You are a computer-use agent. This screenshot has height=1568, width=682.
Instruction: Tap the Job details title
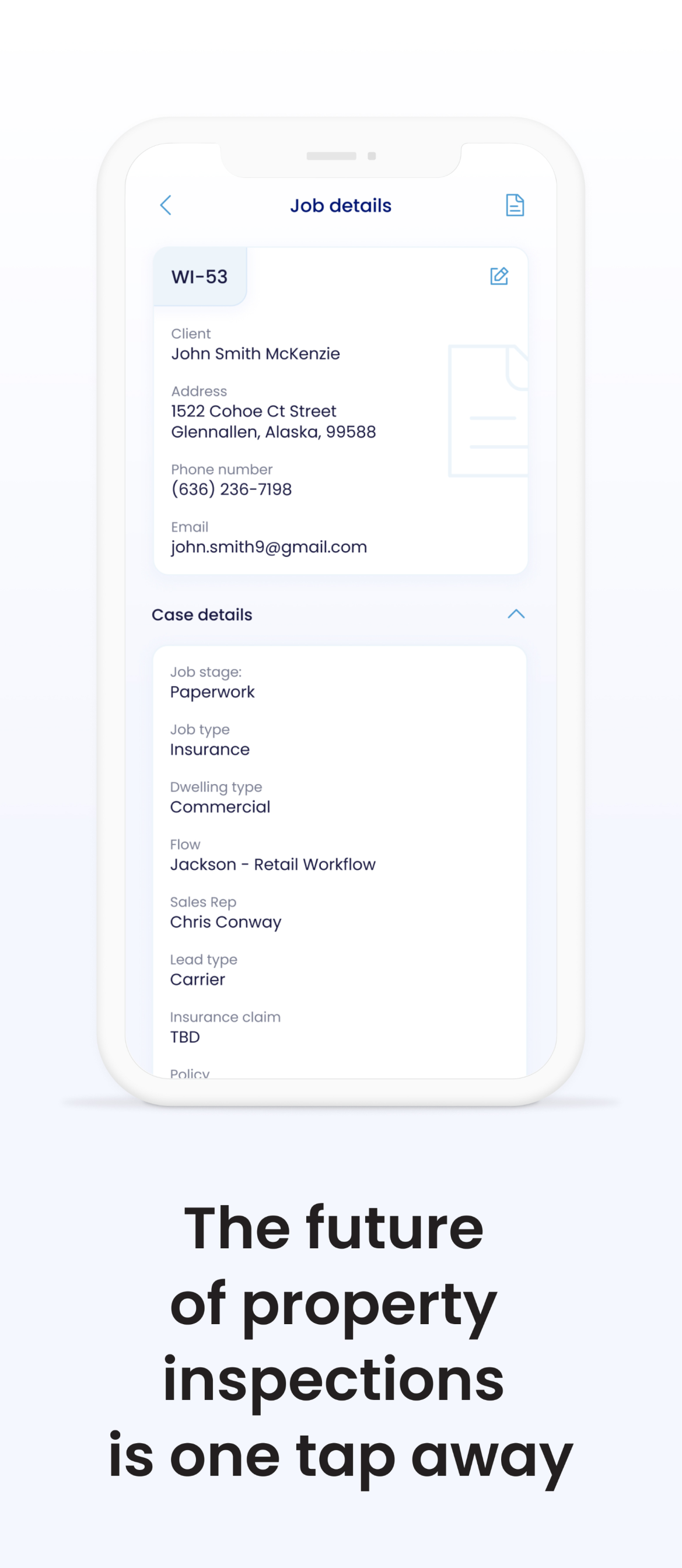340,206
